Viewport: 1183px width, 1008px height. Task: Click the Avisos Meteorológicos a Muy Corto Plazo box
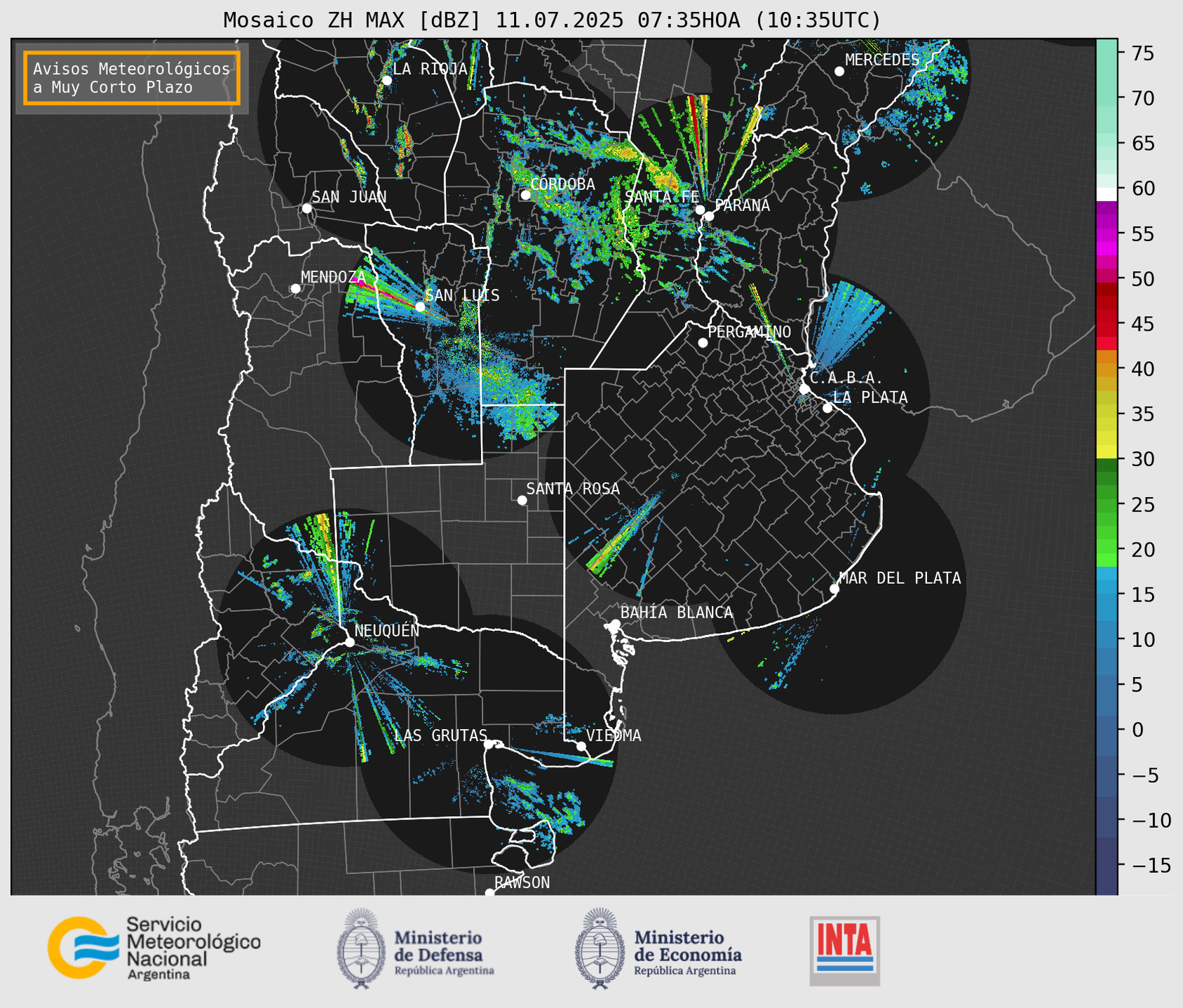(x=132, y=78)
